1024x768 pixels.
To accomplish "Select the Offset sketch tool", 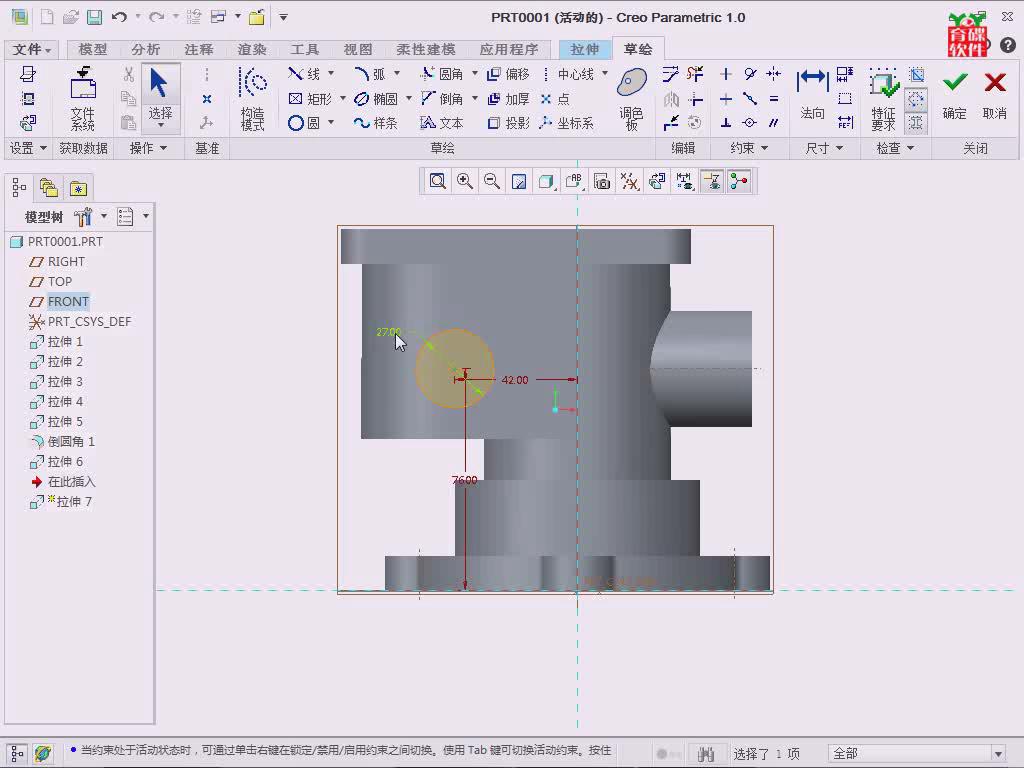I will pyautogui.click(x=508, y=74).
